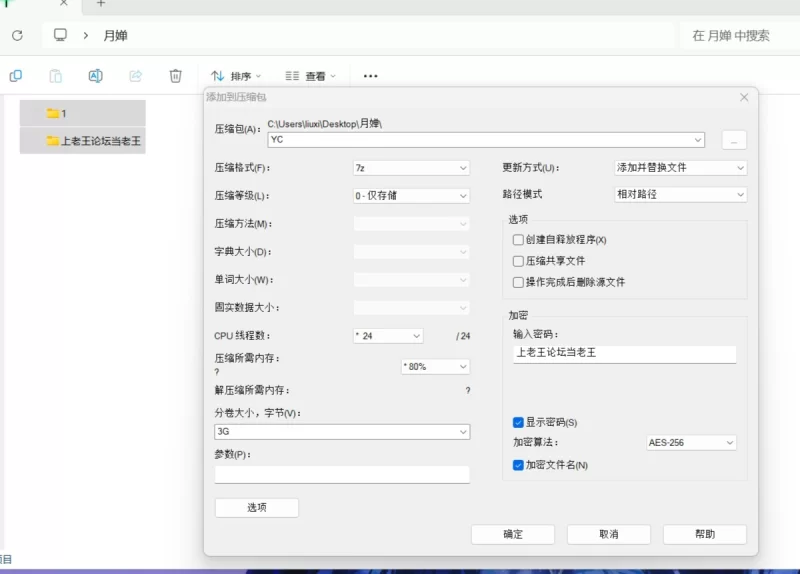Click the 帮助 button
800x574 pixels.
coord(705,534)
